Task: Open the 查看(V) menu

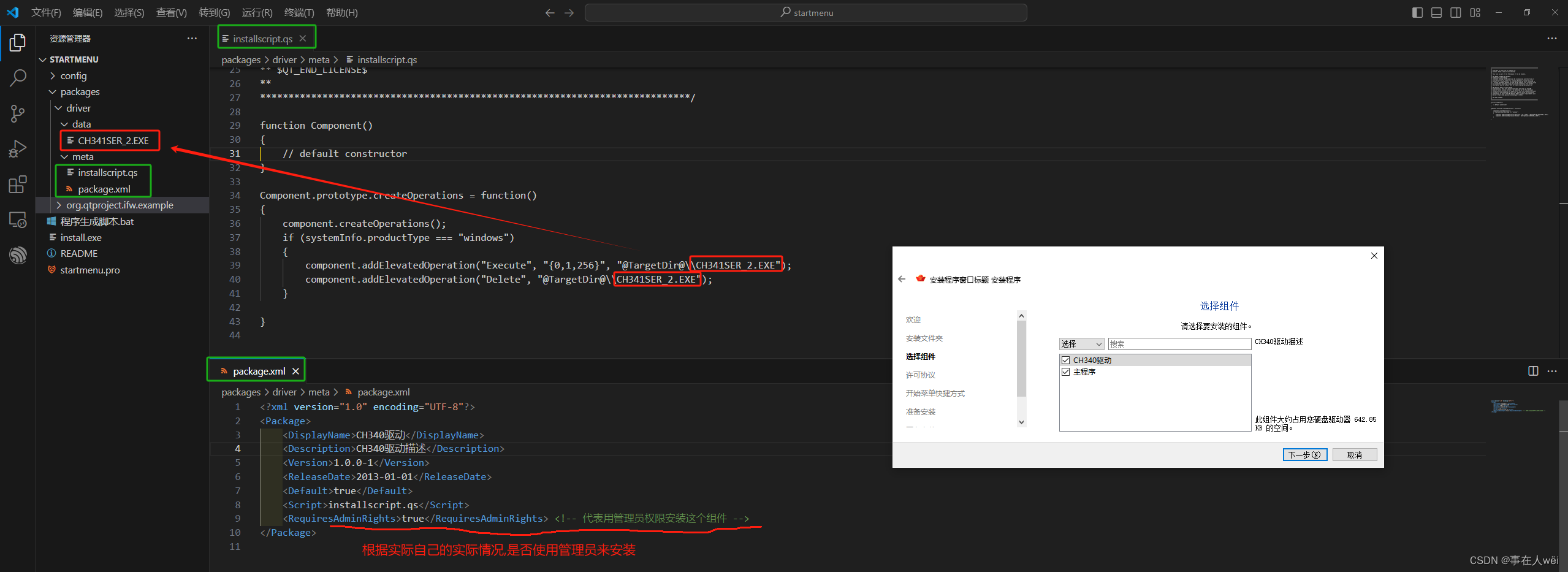Action: tap(171, 13)
